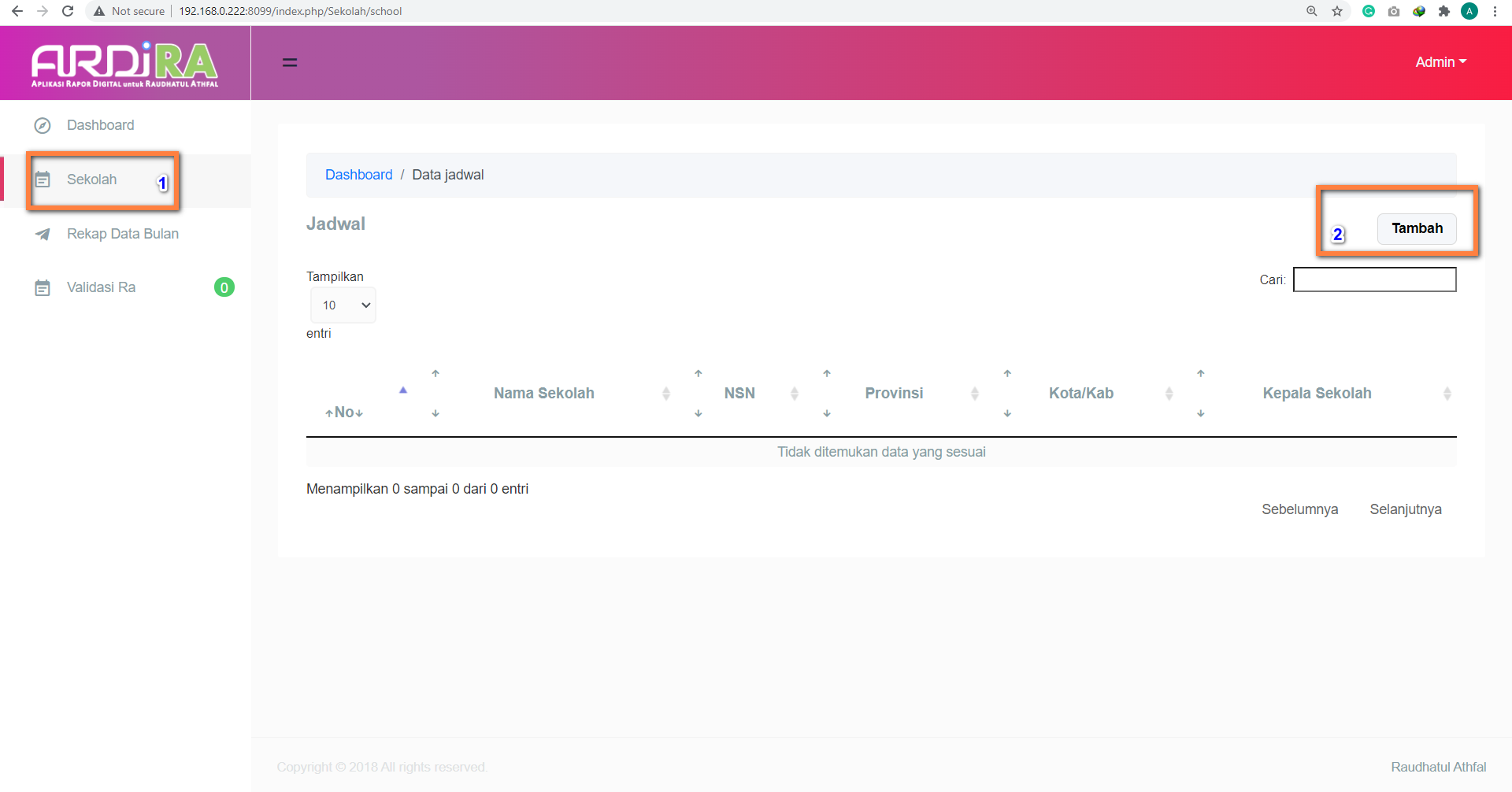Click the hamburger menu toggle icon

[x=290, y=62]
